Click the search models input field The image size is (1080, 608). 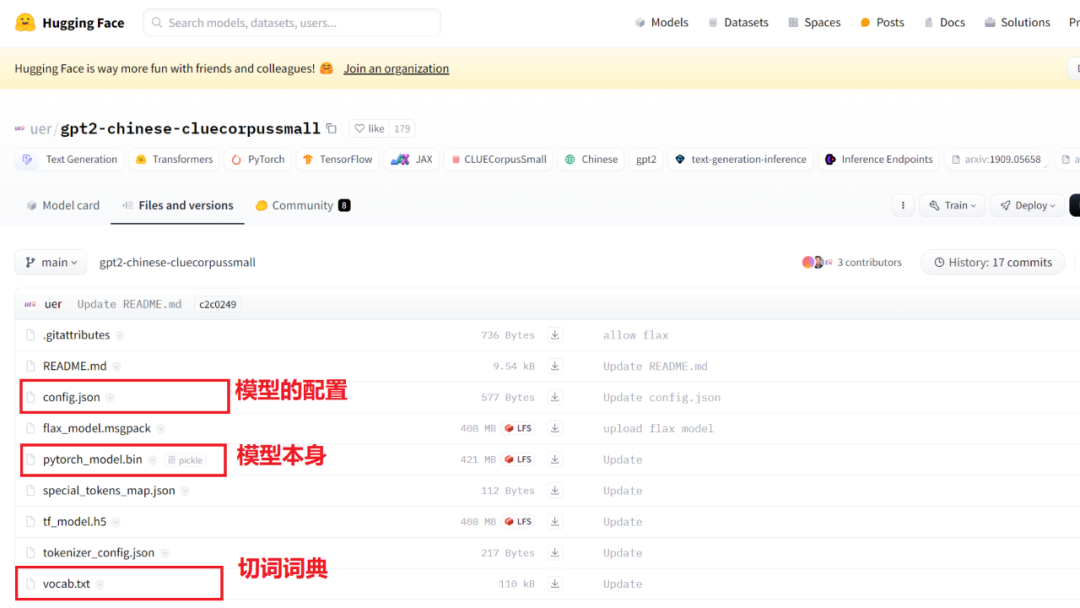point(292,23)
